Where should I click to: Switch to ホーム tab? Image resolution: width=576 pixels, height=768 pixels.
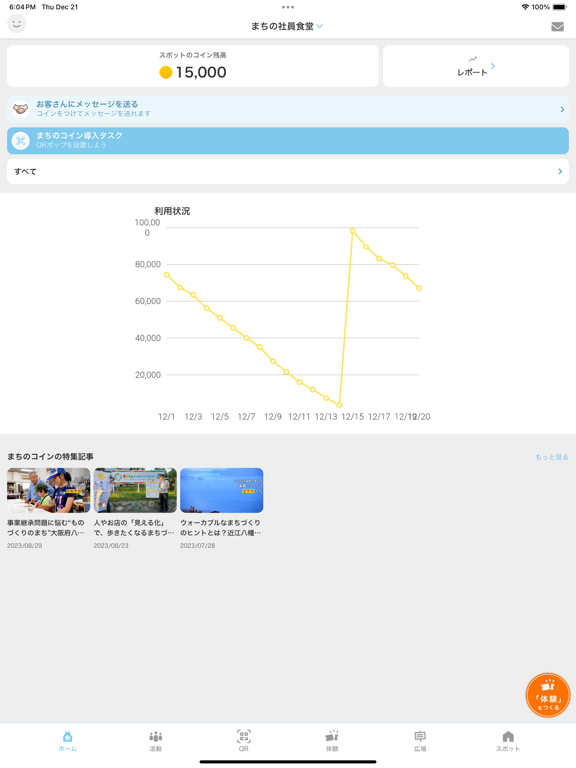click(x=68, y=741)
